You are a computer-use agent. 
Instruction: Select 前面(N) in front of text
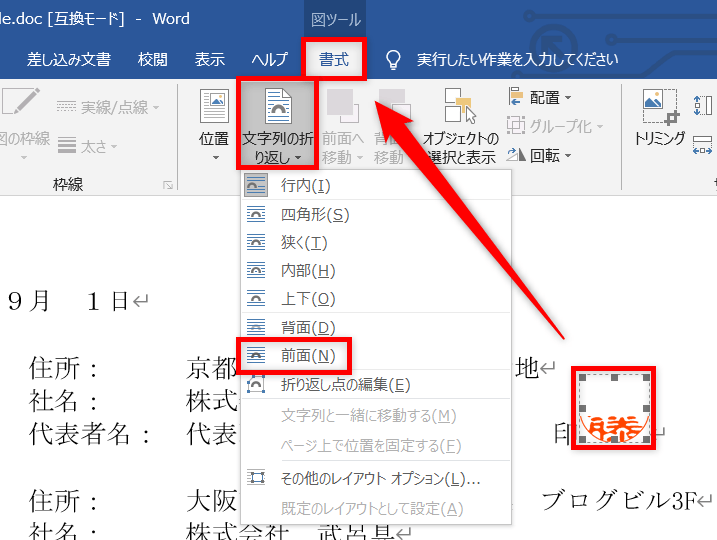[x=307, y=355]
